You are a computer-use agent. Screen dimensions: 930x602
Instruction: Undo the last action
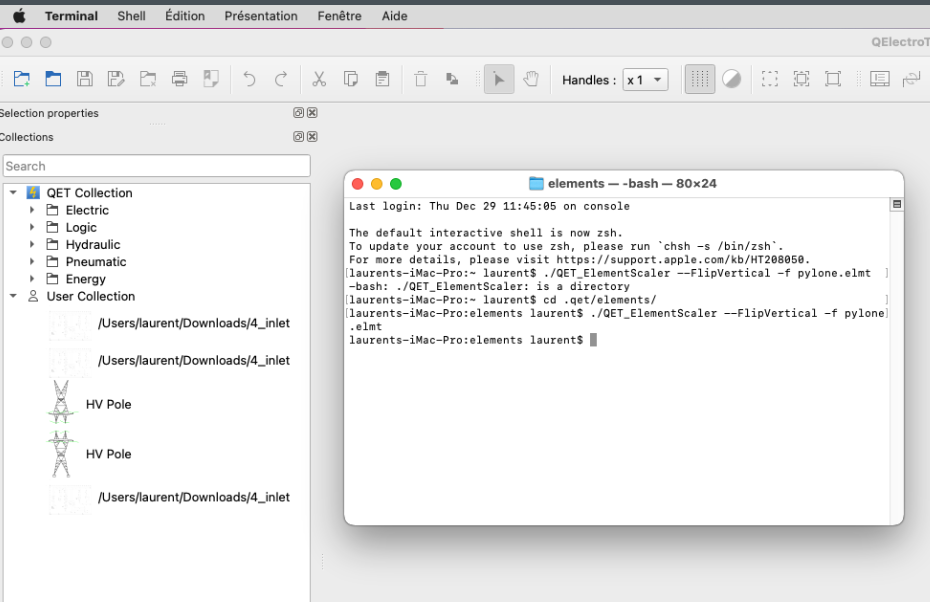tap(249, 79)
